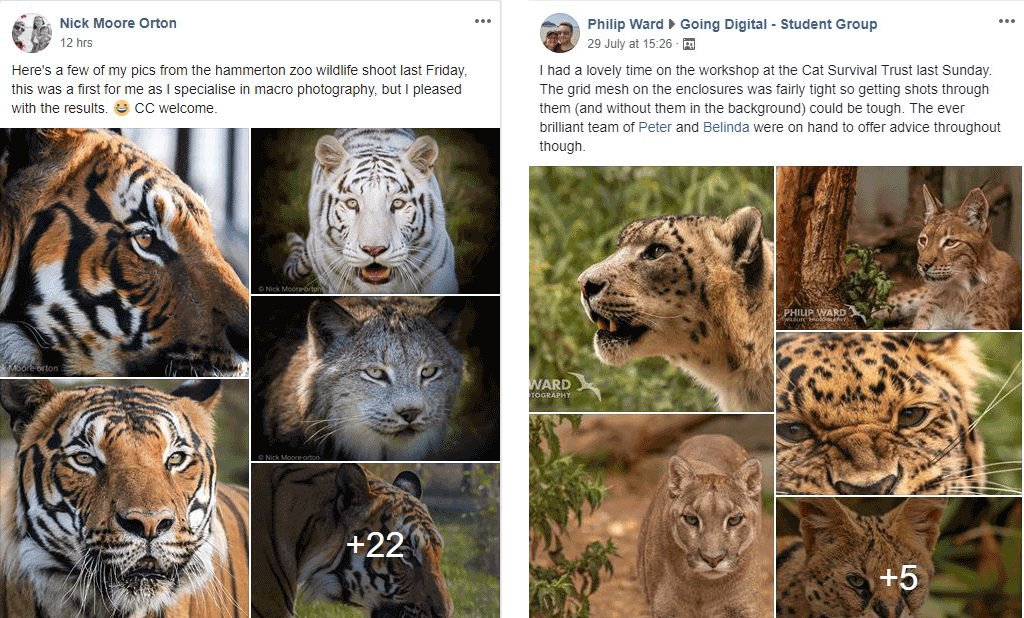This screenshot has width=1024, height=618.
Task: Open the options menu on Nick Moore Orton's post
Action: [483, 21]
